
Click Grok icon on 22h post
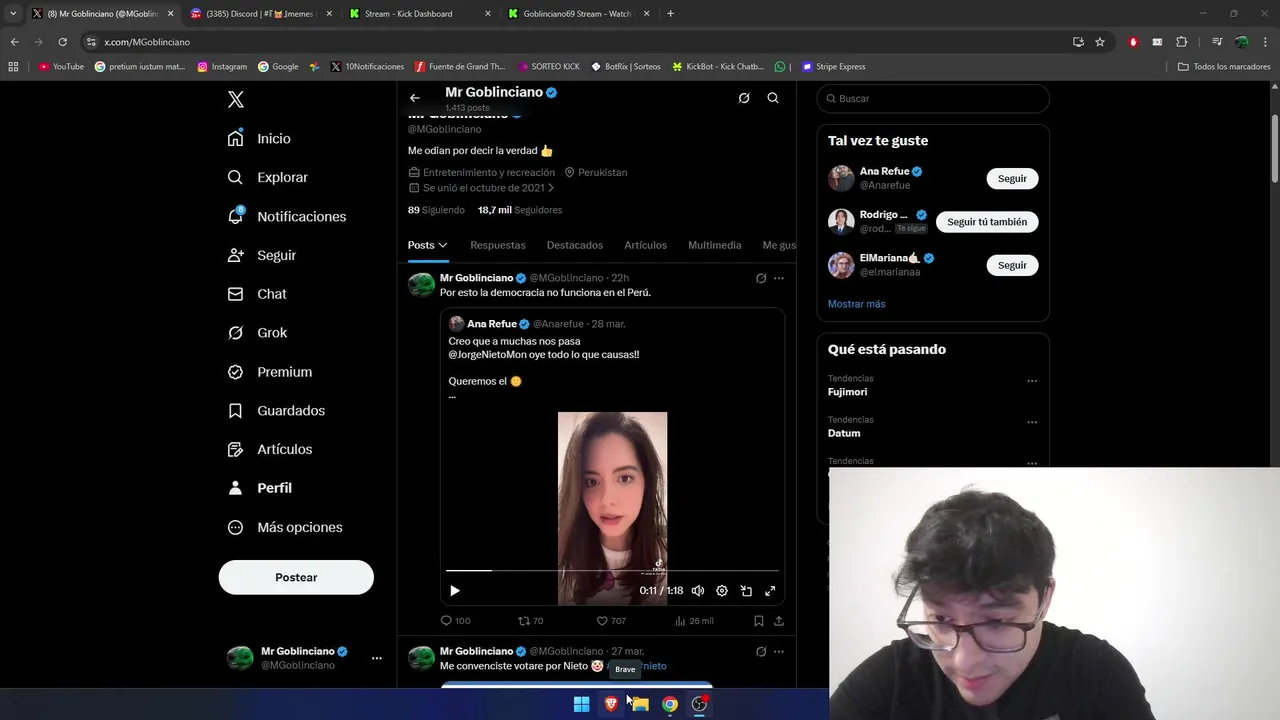pos(761,278)
